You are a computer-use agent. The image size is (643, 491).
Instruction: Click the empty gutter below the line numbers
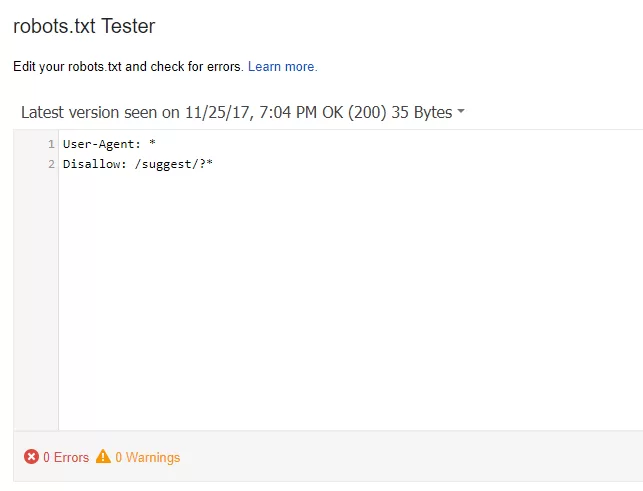pyautogui.click(x=36, y=300)
